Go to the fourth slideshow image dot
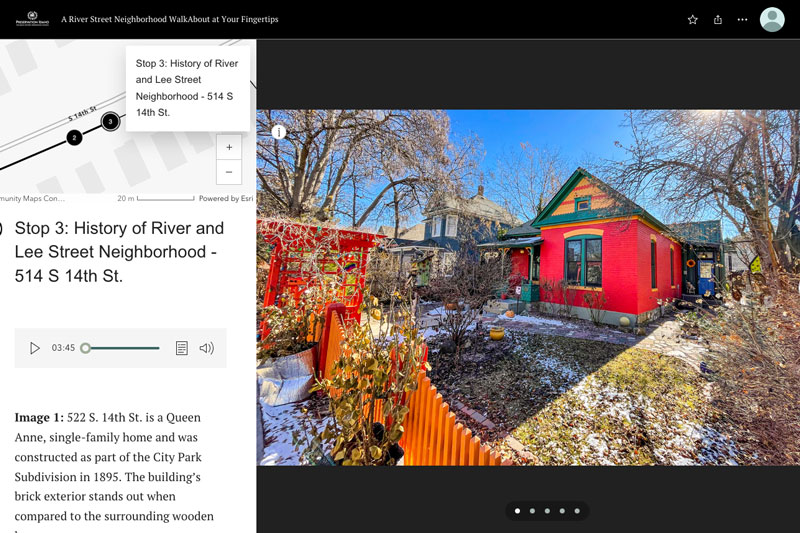This screenshot has height=533, width=800. point(562,511)
